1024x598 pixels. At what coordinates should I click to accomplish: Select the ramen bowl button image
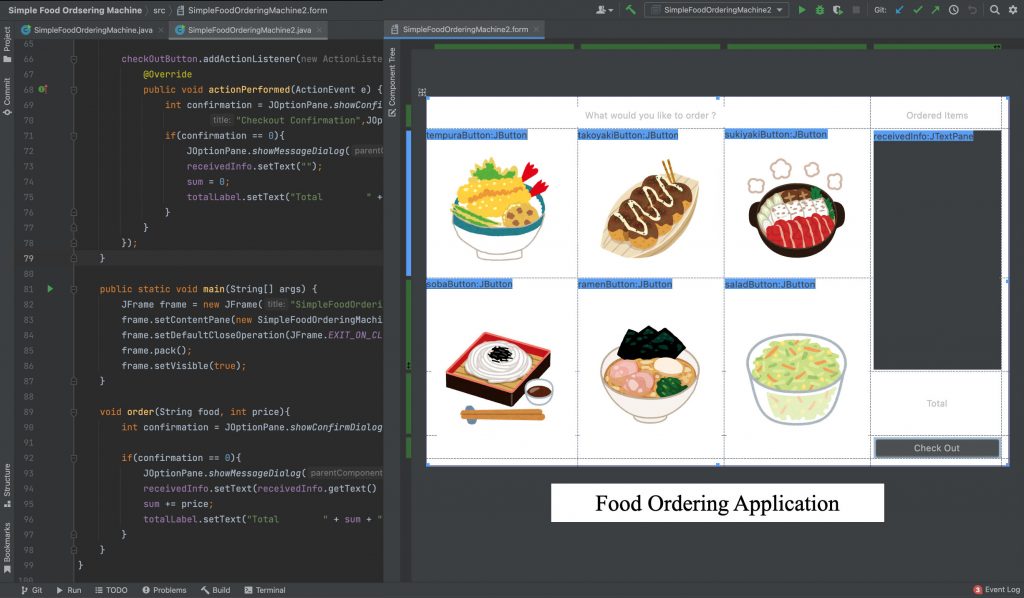(650, 375)
